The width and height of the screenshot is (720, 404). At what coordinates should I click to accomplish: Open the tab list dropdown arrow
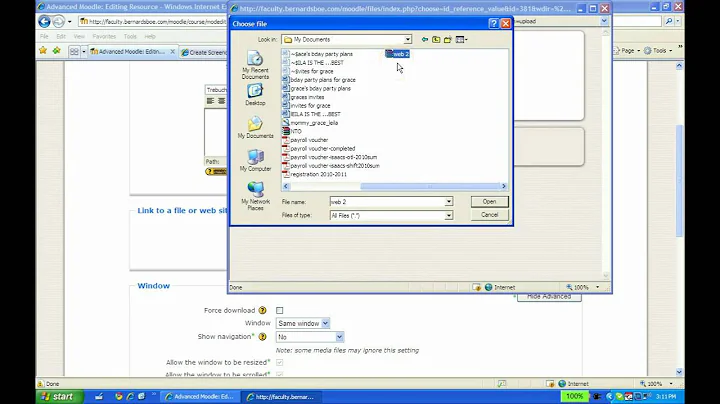point(84,51)
